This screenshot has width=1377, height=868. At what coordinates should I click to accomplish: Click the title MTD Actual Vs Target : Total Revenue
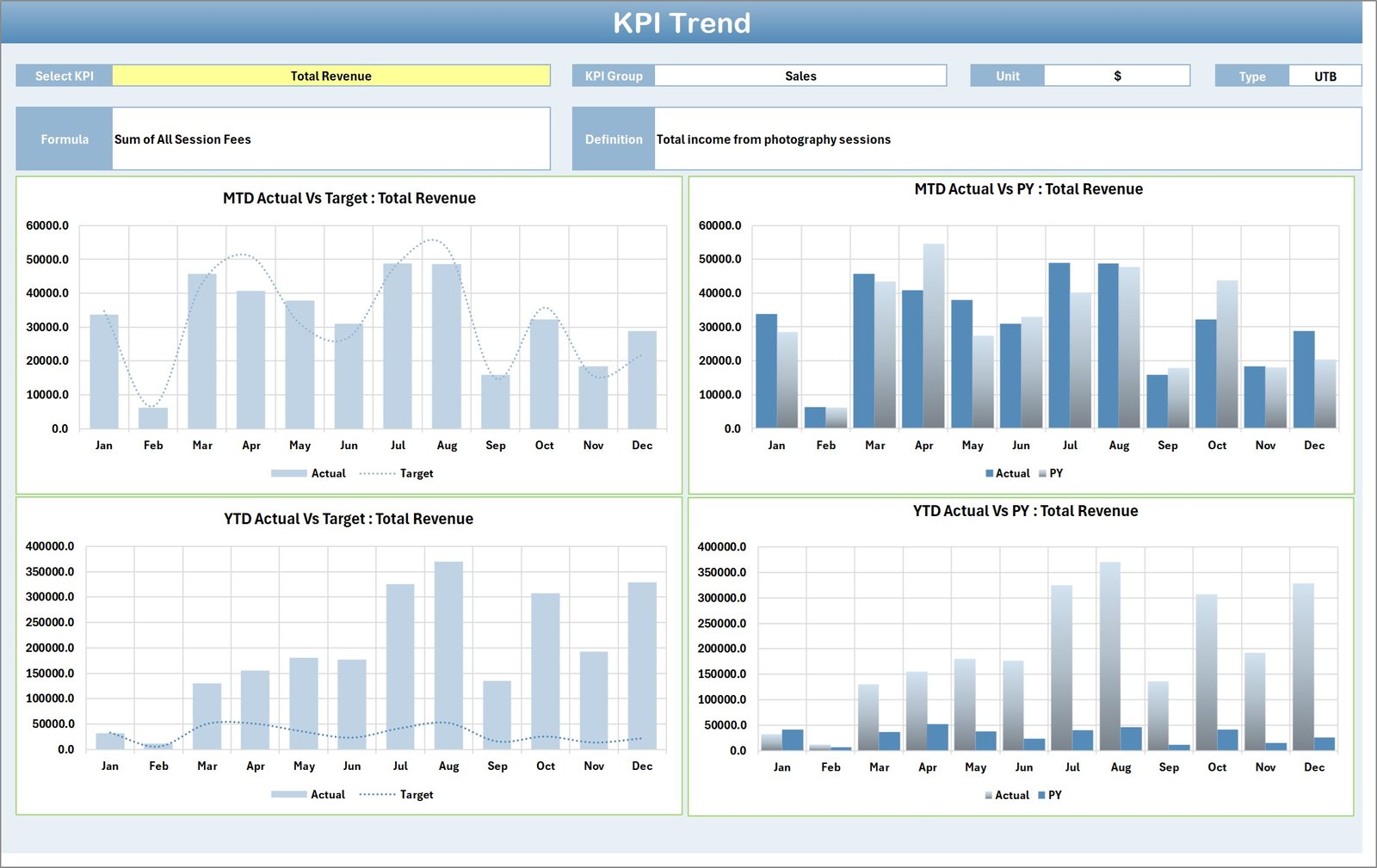pos(348,198)
